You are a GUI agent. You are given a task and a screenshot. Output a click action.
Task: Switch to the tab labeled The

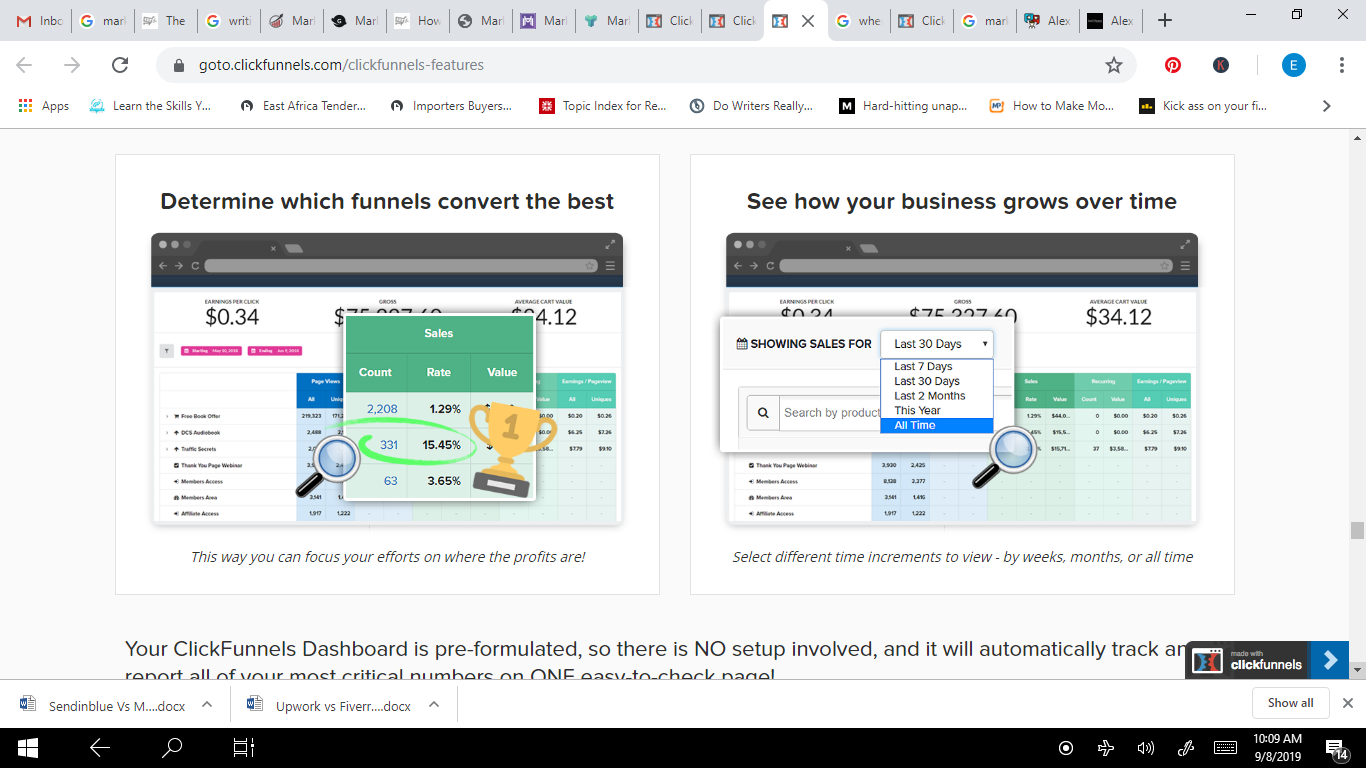coord(165,20)
